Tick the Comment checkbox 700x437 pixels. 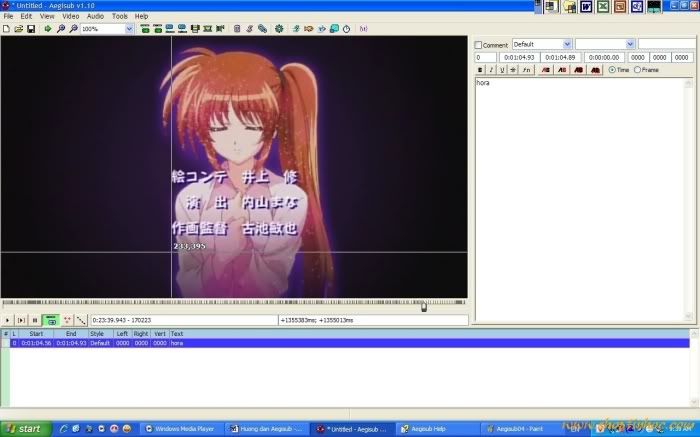478,45
